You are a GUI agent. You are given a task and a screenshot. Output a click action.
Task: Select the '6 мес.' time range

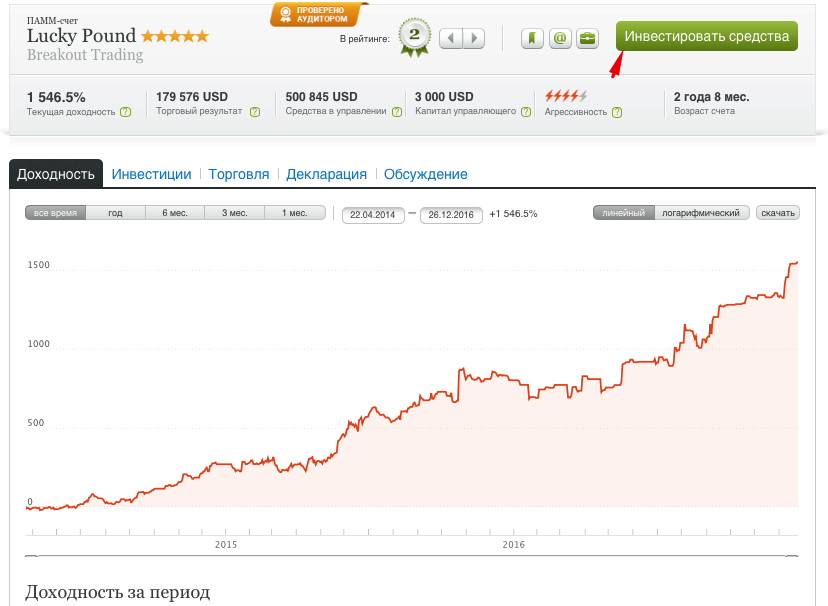(175, 213)
